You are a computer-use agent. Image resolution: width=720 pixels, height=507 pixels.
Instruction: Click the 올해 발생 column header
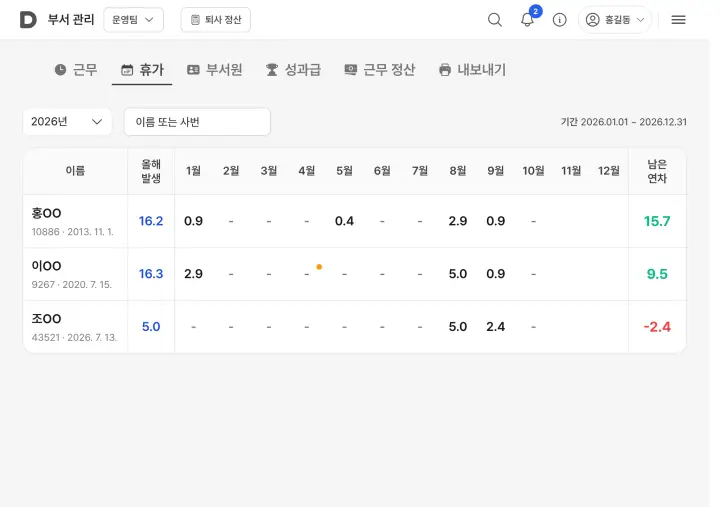pos(151,171)
